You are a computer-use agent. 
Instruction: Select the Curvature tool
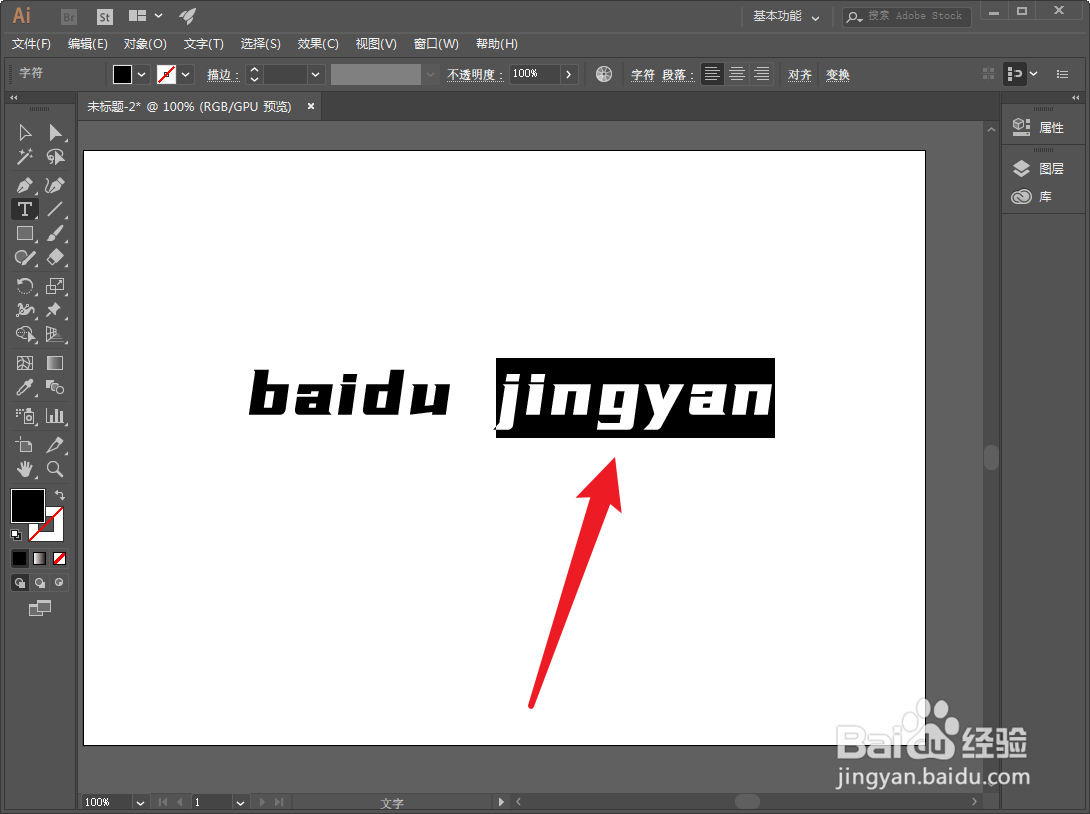click(55, 185)
